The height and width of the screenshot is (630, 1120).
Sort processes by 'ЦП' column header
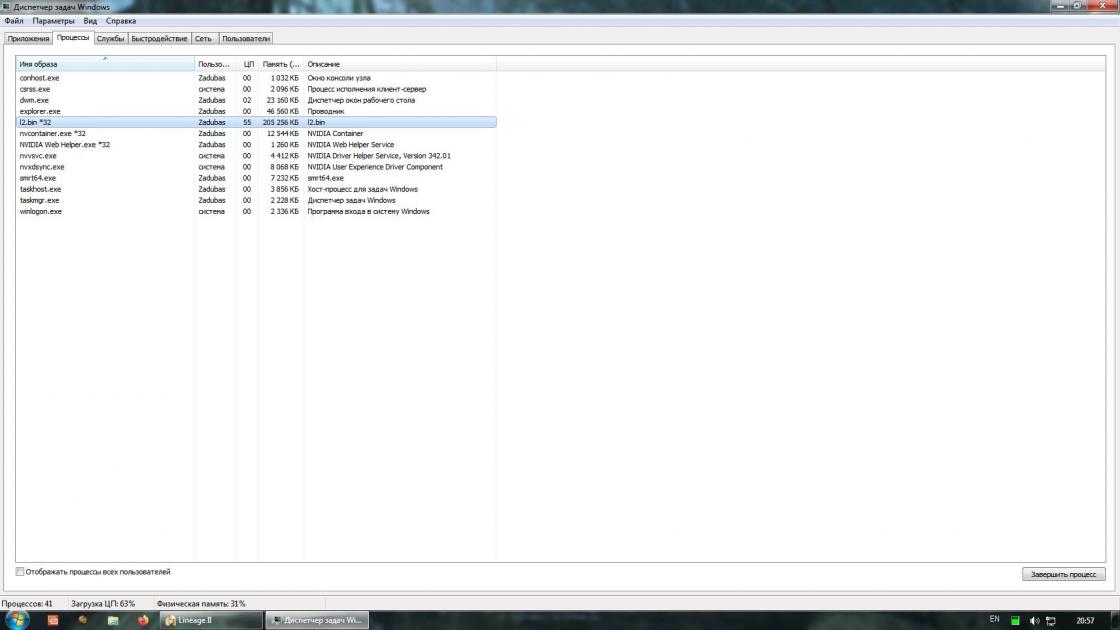point(248,64)
